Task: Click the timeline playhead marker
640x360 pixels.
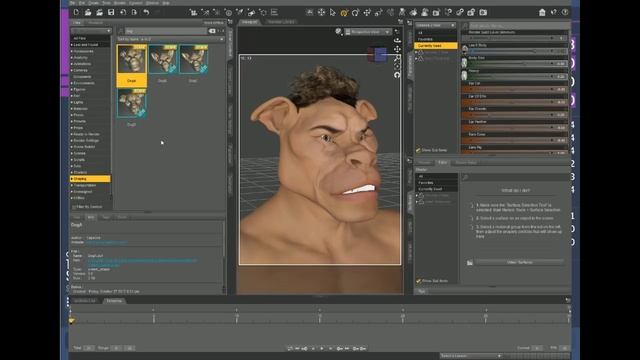Action: click(71, 321)
